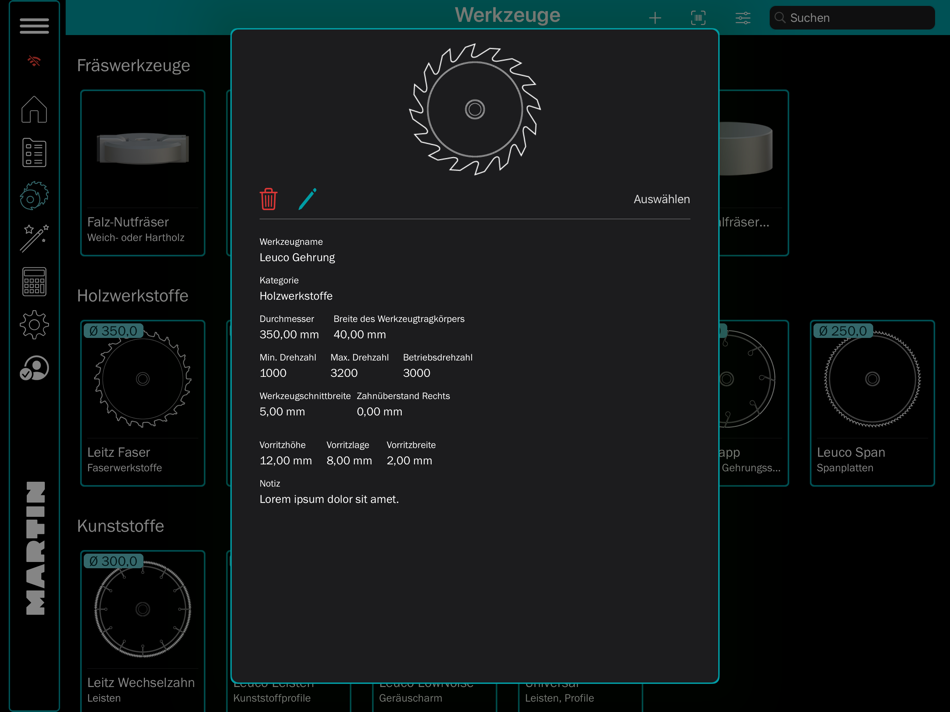
Task: Click into the Suchen search field
Action: [x=852, y=18]
